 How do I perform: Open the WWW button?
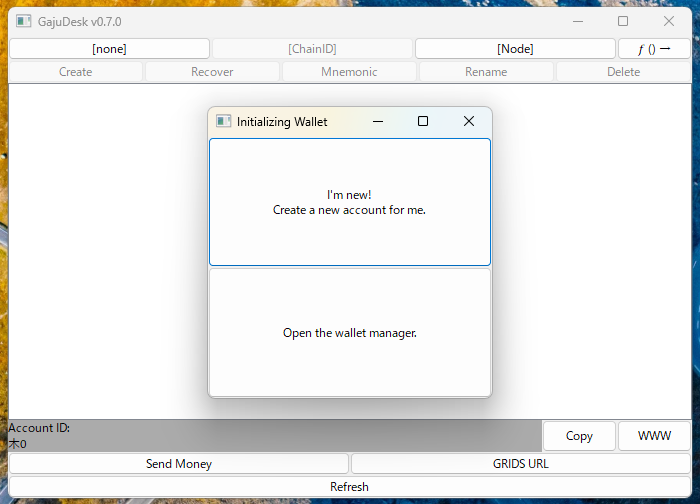point(654,436)
